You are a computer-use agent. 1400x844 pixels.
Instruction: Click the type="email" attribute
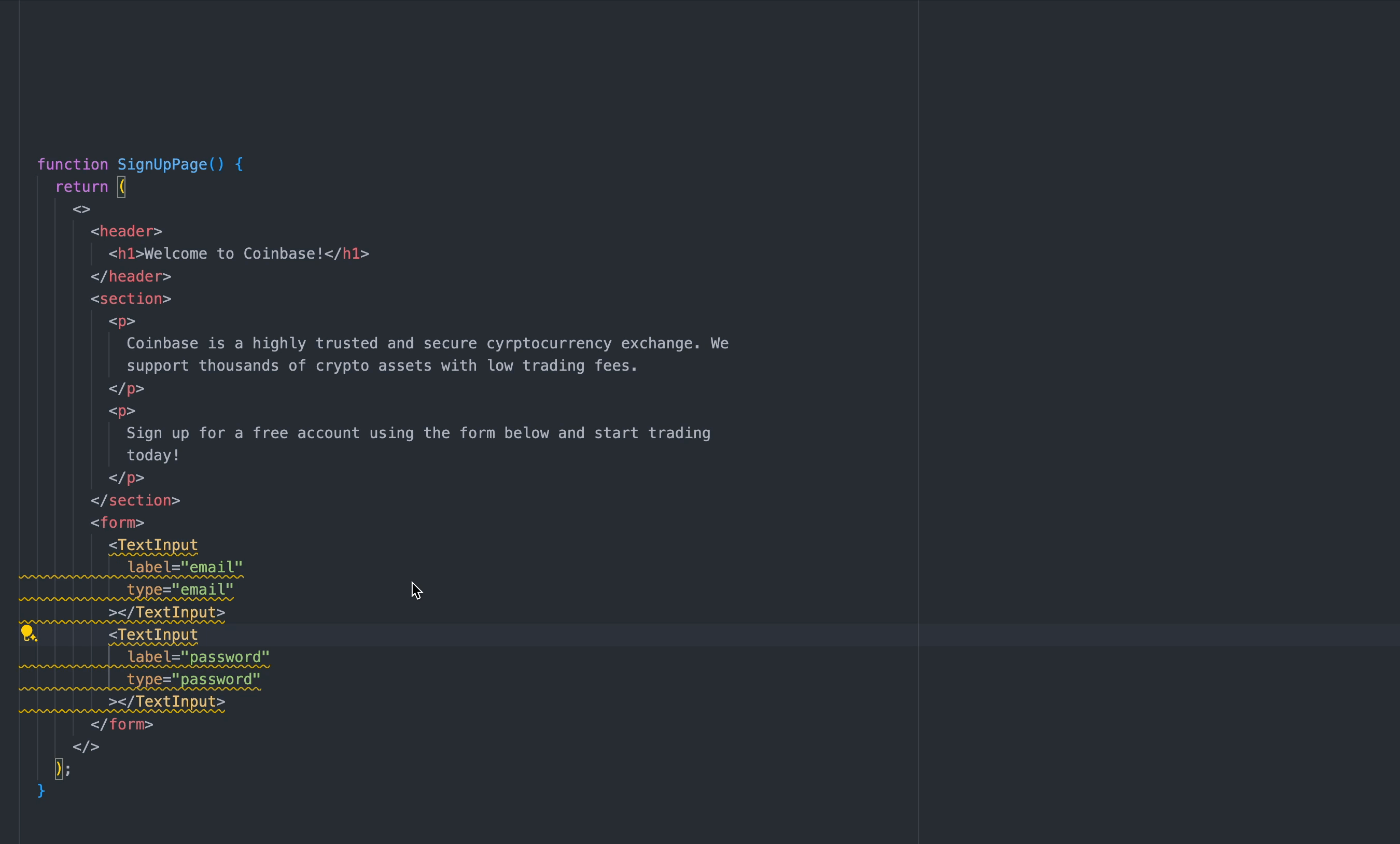[179, 590]
